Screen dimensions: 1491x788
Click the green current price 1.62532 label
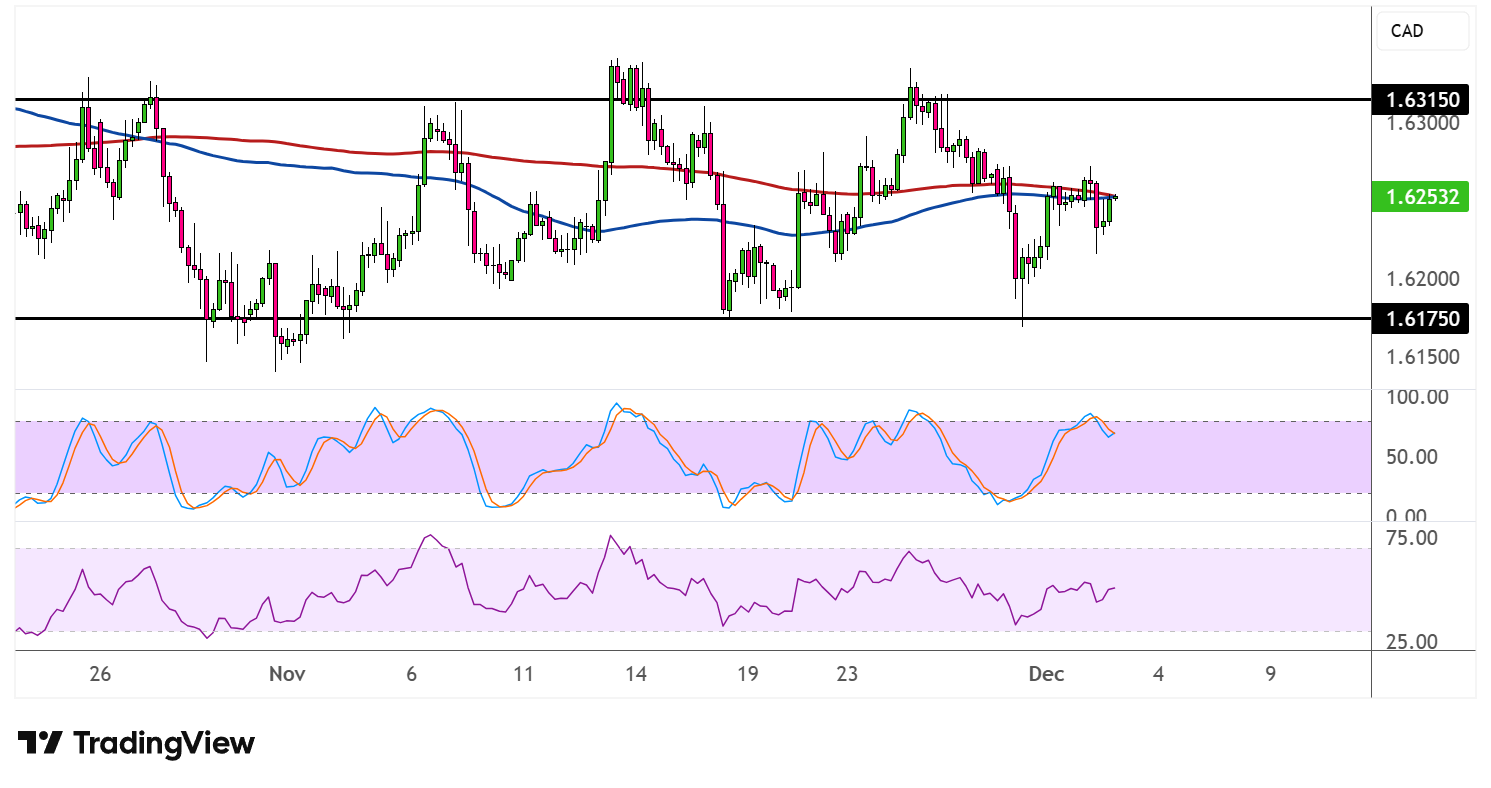pyautogui.click(x=1422, y=197)
